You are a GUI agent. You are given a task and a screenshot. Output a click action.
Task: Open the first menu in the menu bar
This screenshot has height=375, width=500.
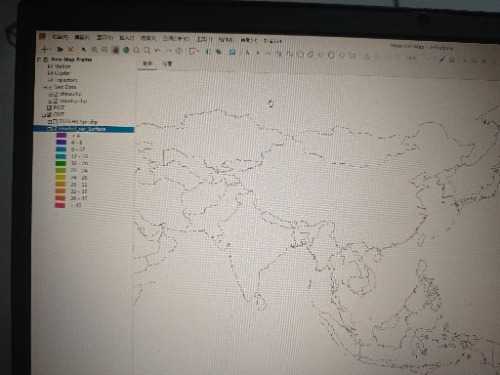pyautogui.click(x=61, y=37)
